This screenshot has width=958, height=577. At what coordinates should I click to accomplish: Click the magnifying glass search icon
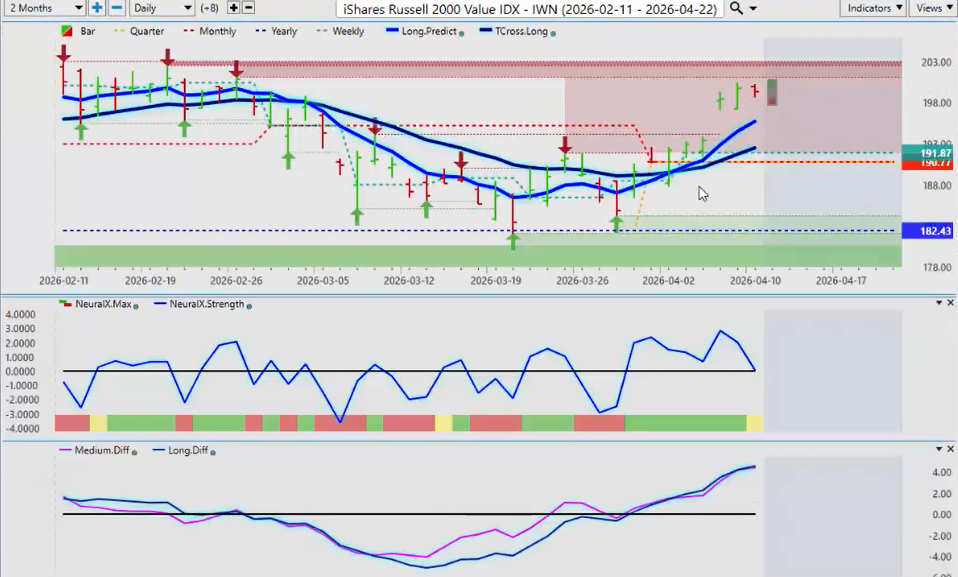(x=736, y=8)
